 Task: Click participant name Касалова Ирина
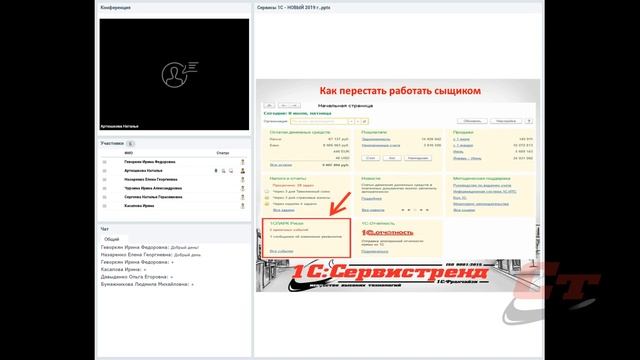tap(139, 206)
